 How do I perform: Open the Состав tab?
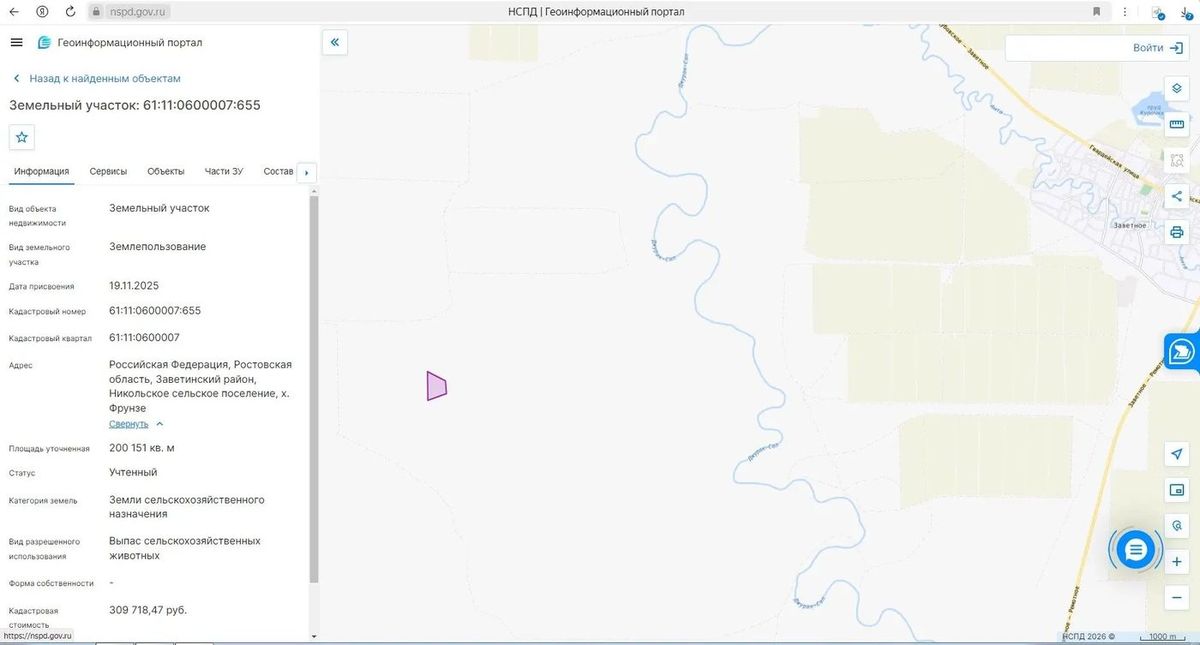coord(278,171)
